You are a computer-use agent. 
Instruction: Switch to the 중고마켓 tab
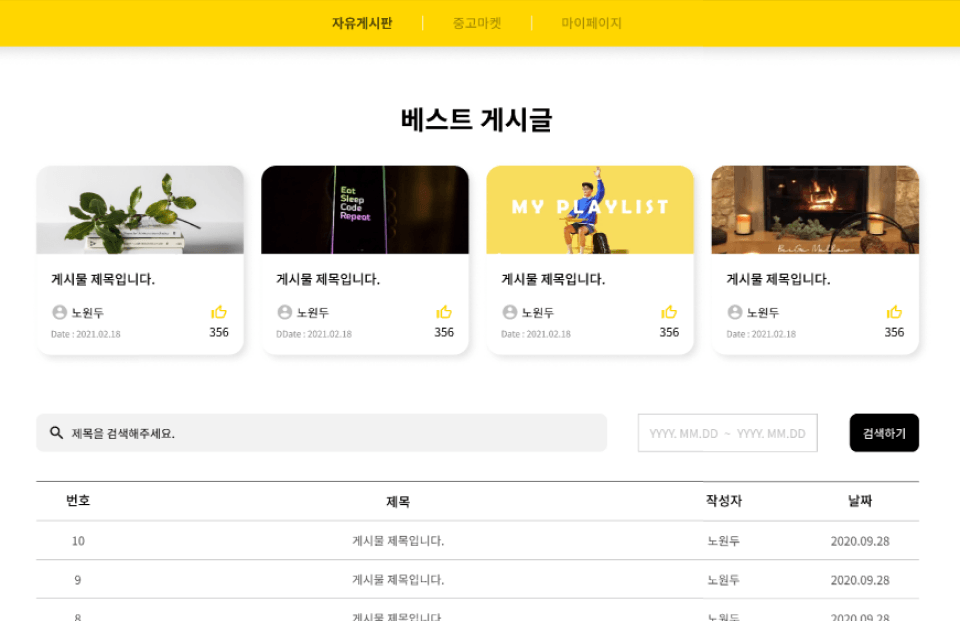pyautogui.click(x=477, y=23)
